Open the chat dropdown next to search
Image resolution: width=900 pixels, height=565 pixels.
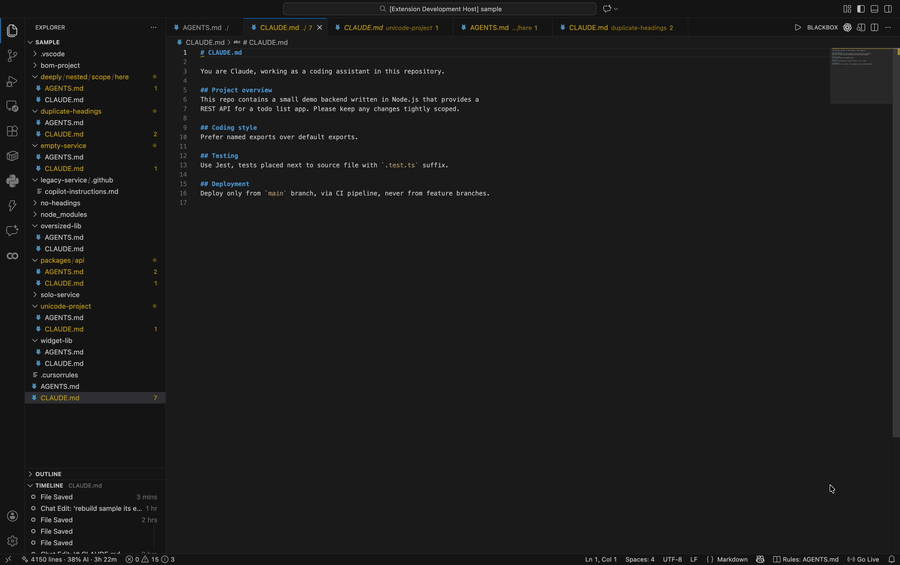610,9
